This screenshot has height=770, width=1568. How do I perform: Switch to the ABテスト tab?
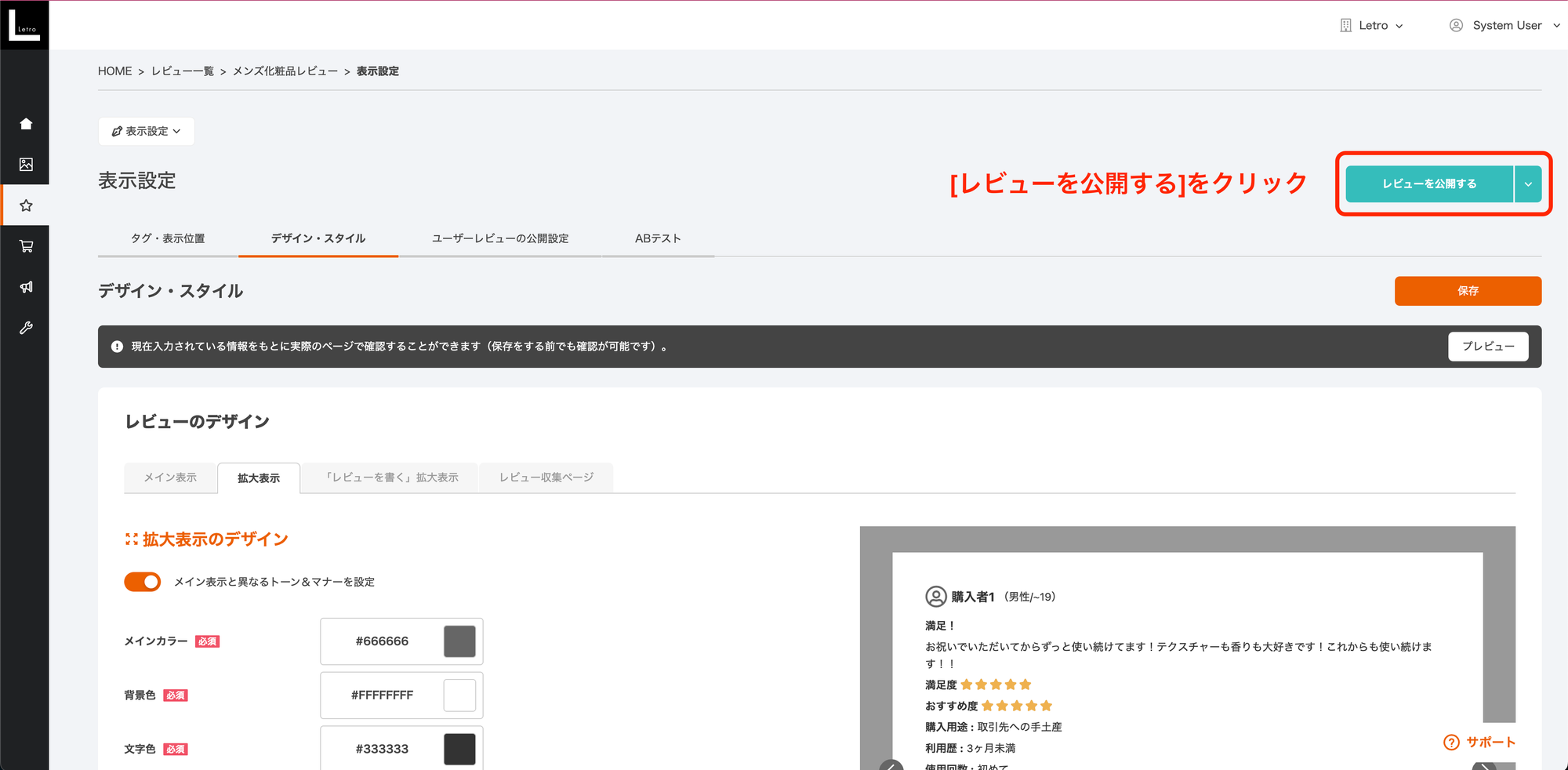(658, 238)
